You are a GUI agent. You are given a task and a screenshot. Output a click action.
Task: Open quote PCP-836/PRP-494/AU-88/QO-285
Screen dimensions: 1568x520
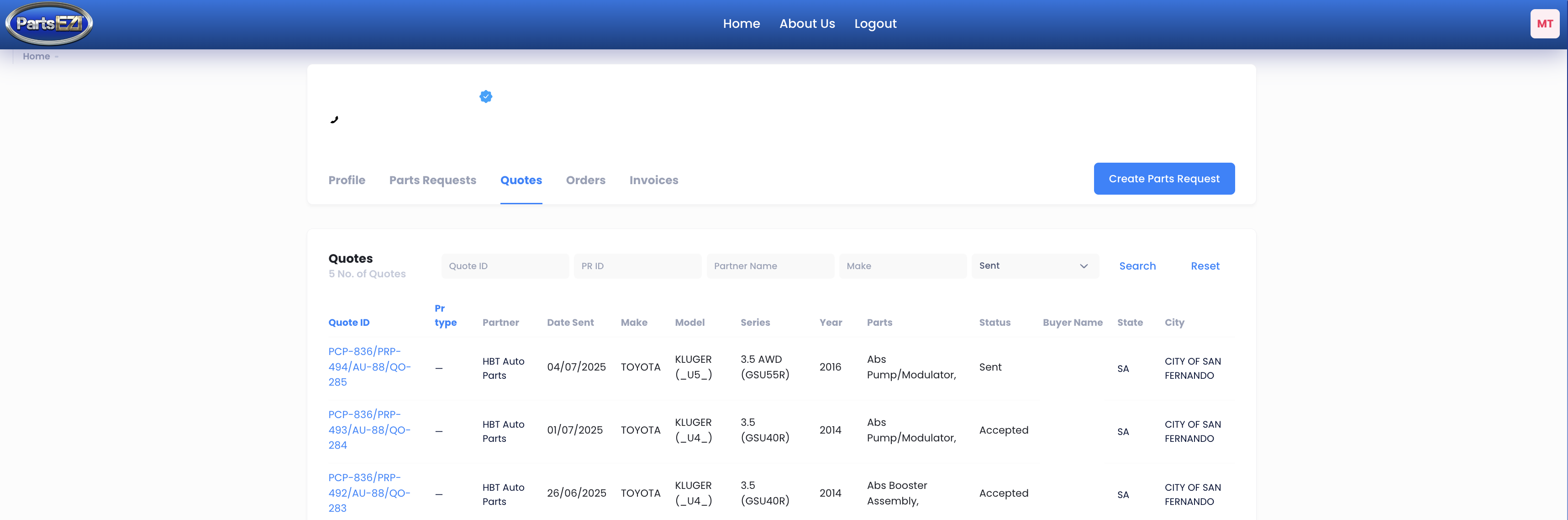pyautogui.click(x=369, y=366)
